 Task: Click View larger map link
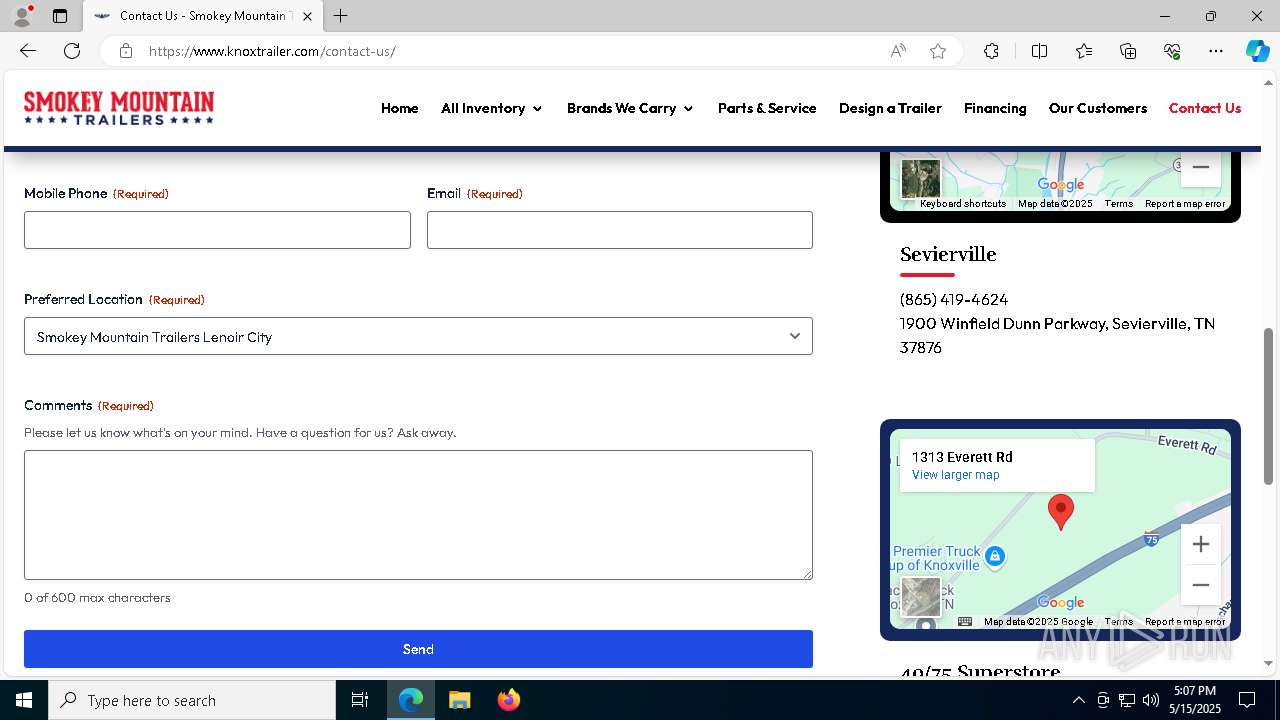tap(955, 475)
